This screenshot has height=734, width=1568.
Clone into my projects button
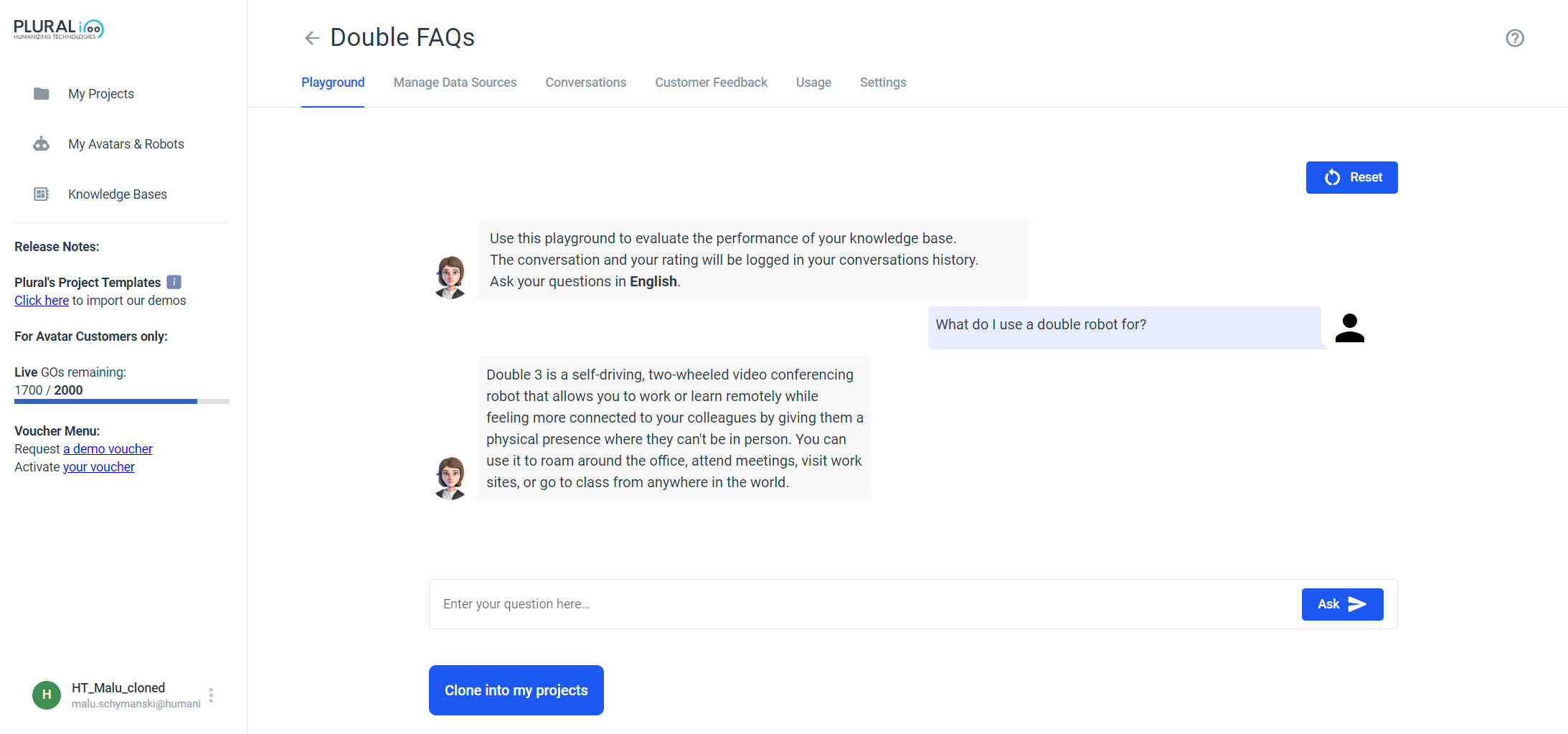pyautogui.click(x=516, y=690)
